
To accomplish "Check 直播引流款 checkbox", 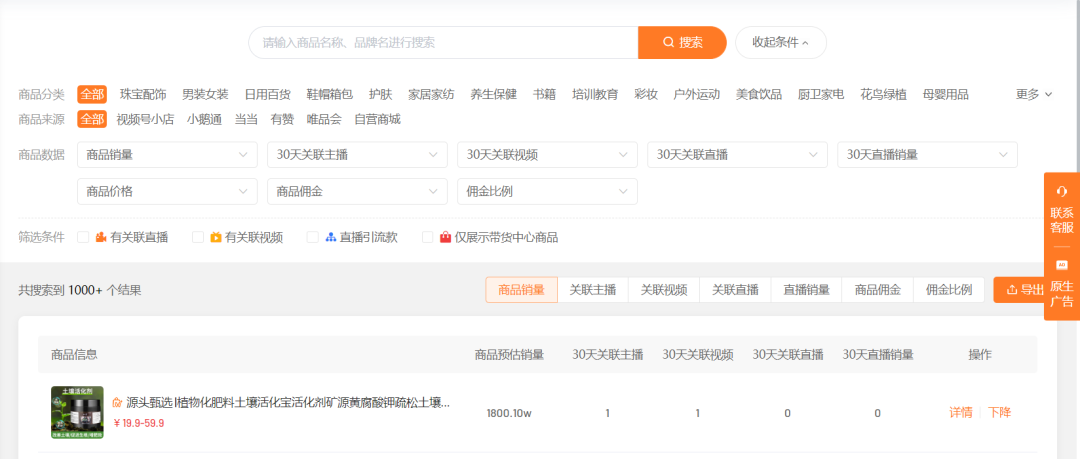I will pyautogui.click(x=313, y=238).
